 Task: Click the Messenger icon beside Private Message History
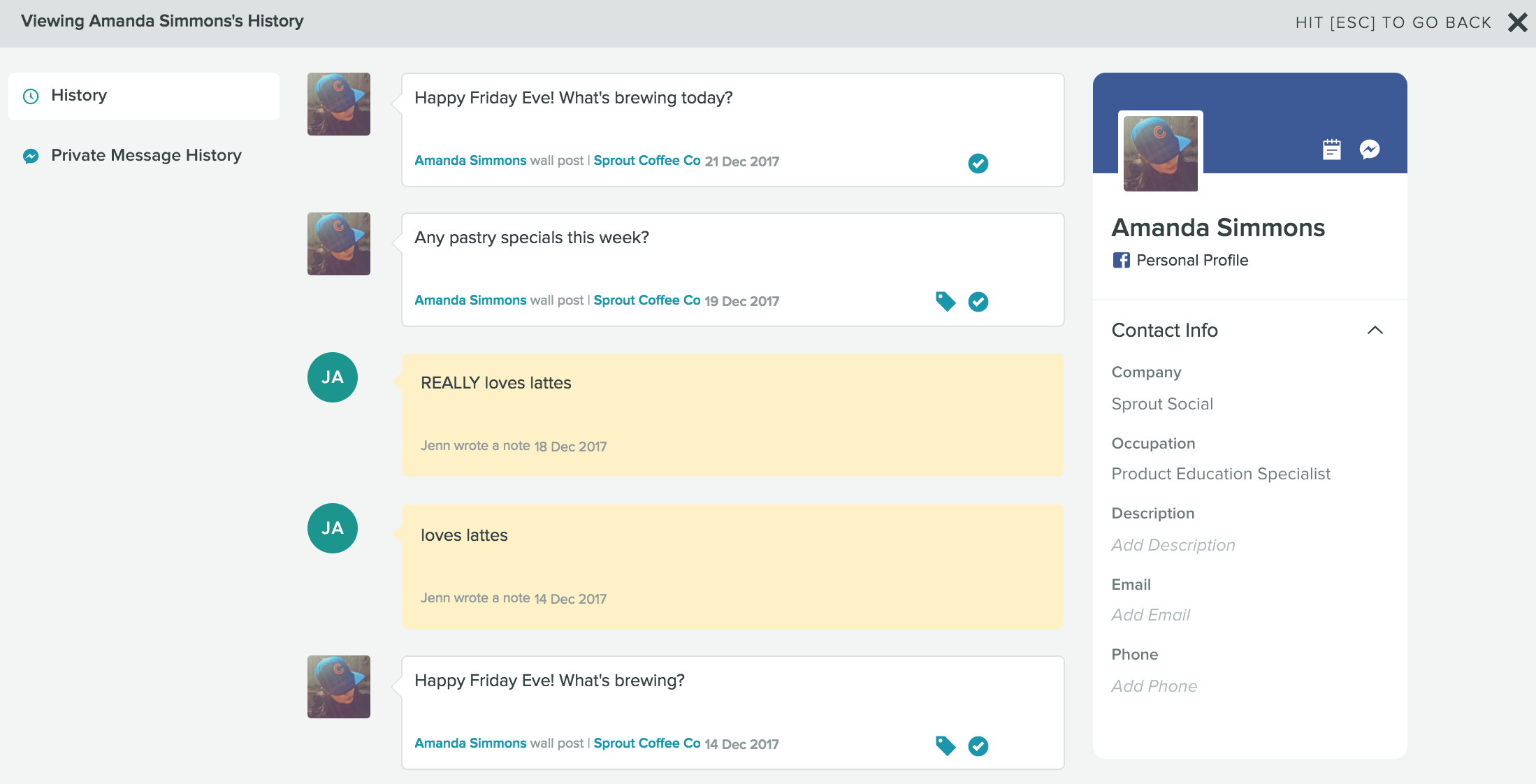31,155
